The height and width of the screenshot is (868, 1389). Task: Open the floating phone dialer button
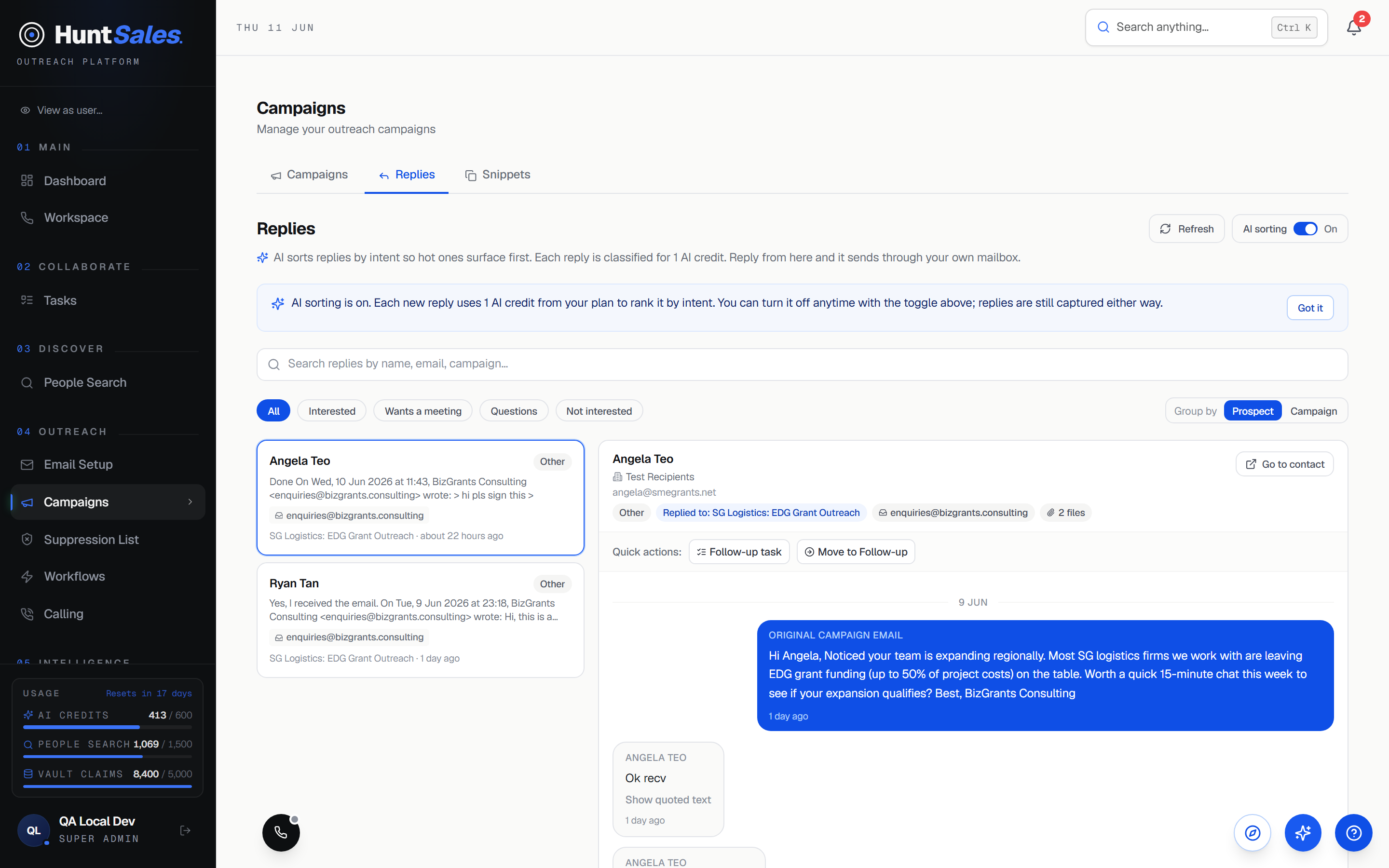click(x=281, y=832)
